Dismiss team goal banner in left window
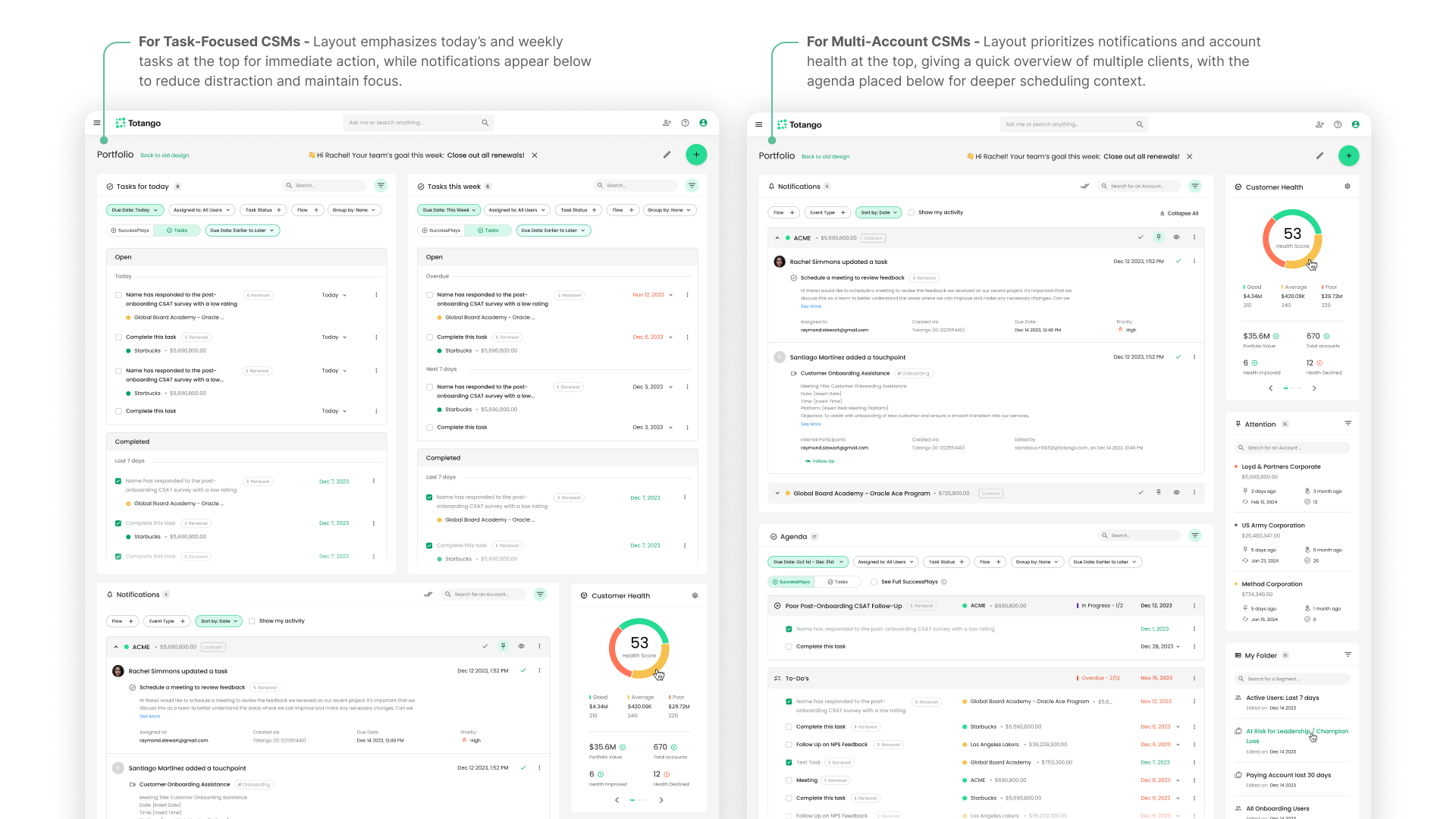 click(x=535, y=155)
